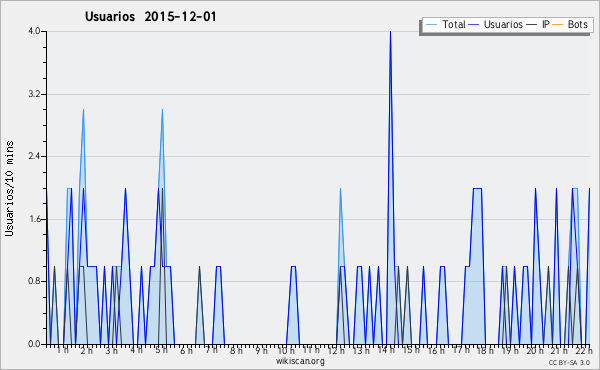Click the '0.0' y-axis value

click(34, 344)
